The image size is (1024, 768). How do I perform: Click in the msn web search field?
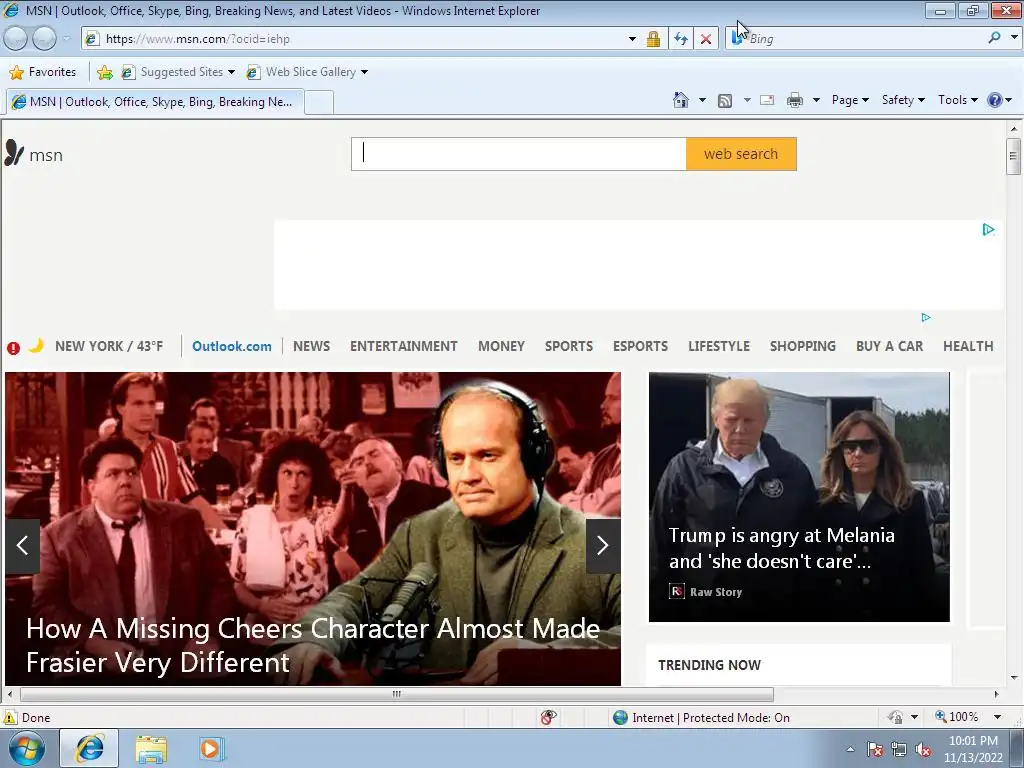(x=519, y=154)
